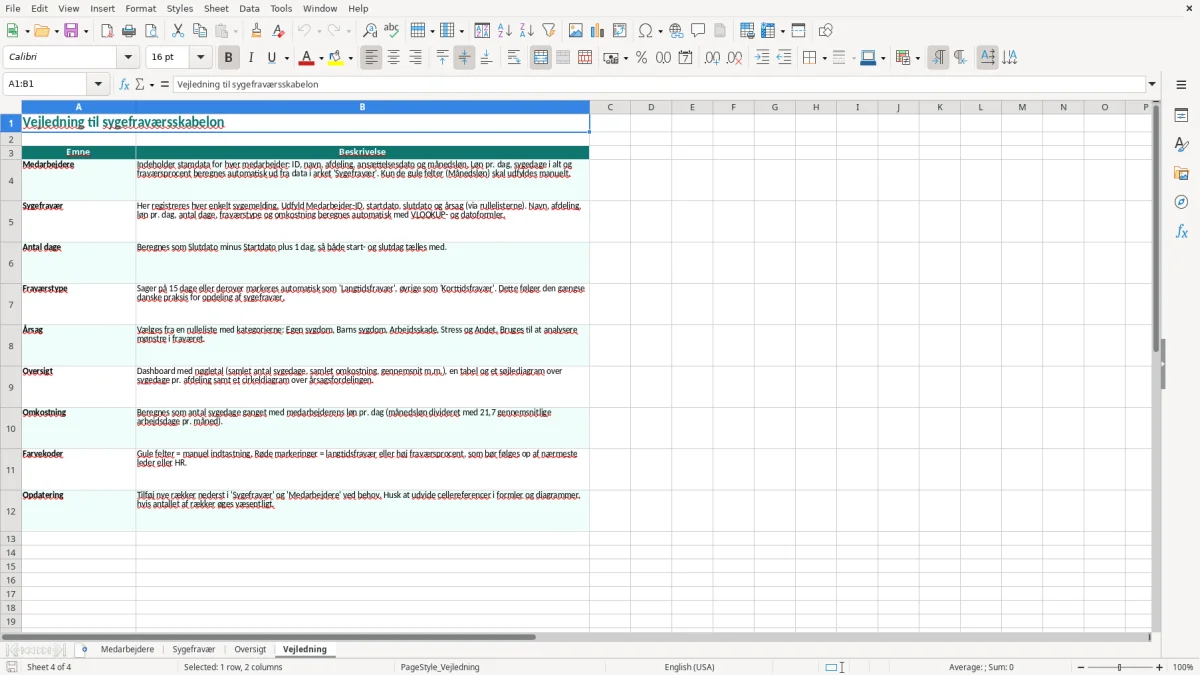Format the cell as date
Screen dimensions: 1200x675
(x=685, y=58)
